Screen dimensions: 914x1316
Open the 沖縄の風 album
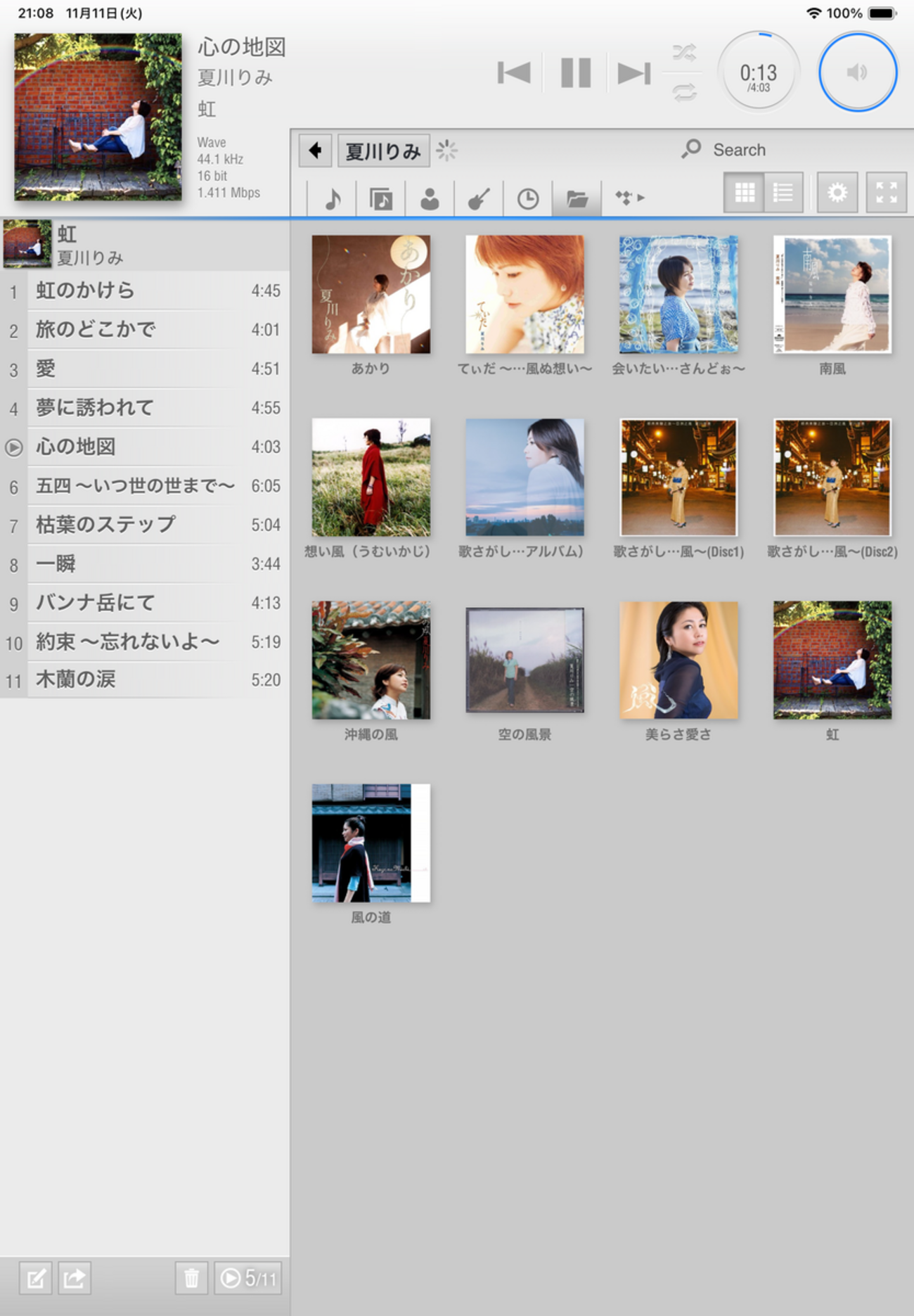pos(371,660)
